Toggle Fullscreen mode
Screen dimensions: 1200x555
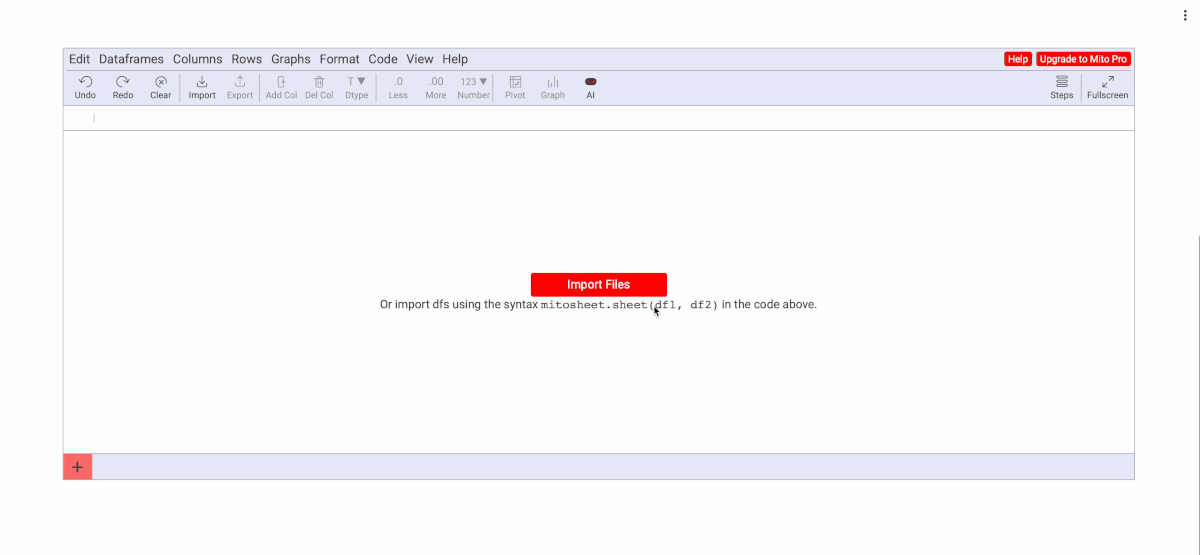pyautogui.click(x=1107, y=87)
